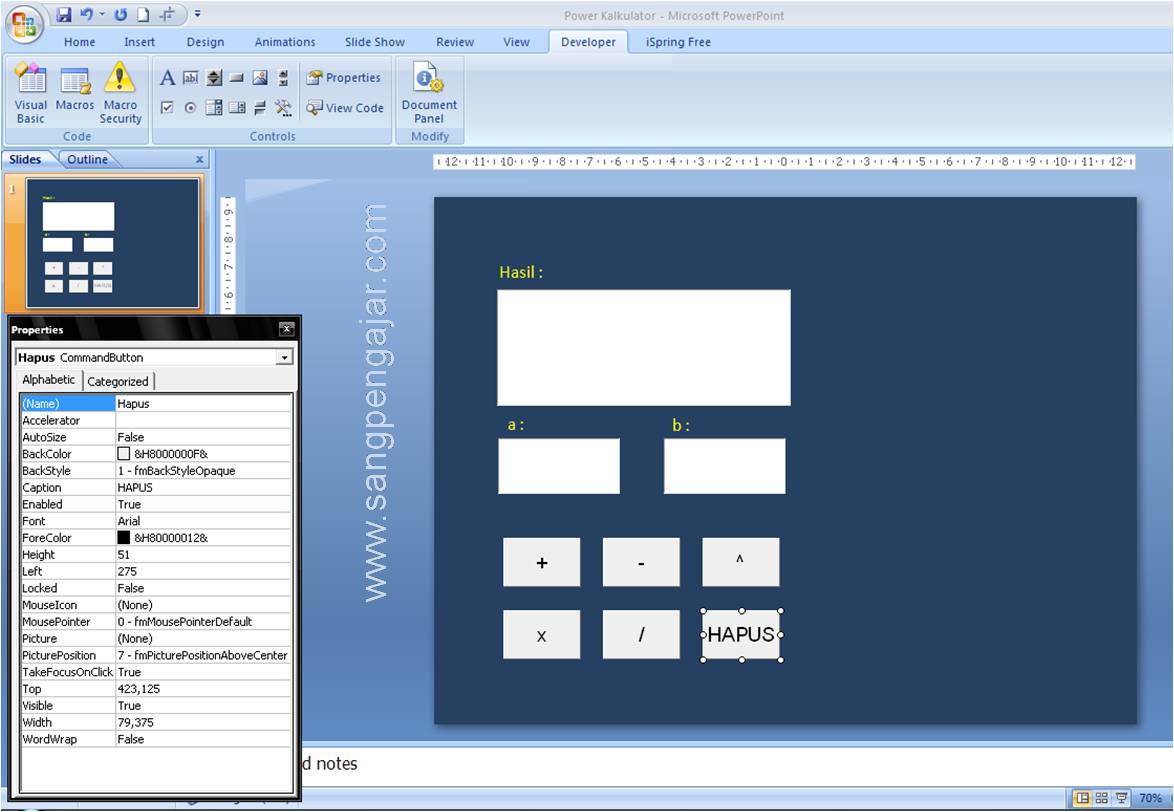
Task: Insert a Label control from the Controls group
Action: coord(167,77)
